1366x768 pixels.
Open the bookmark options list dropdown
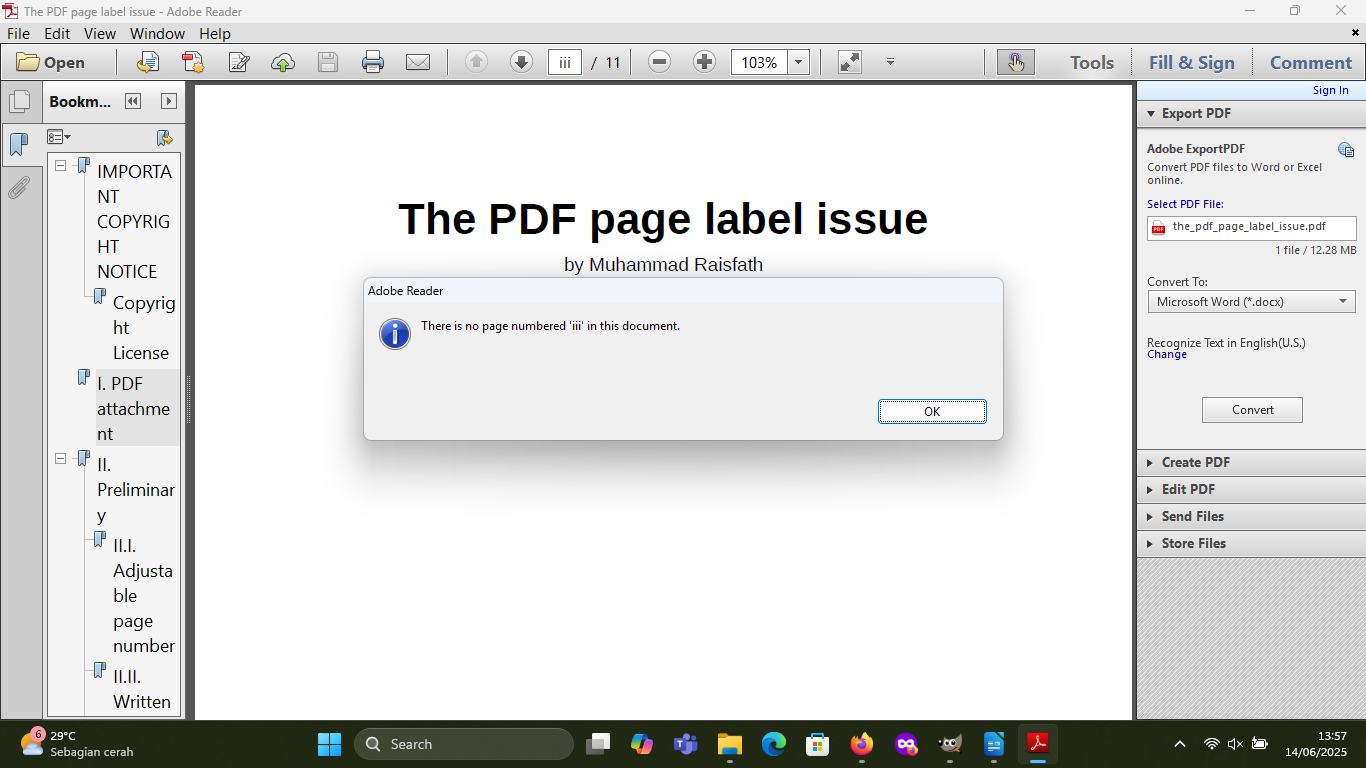pos(59,137)
